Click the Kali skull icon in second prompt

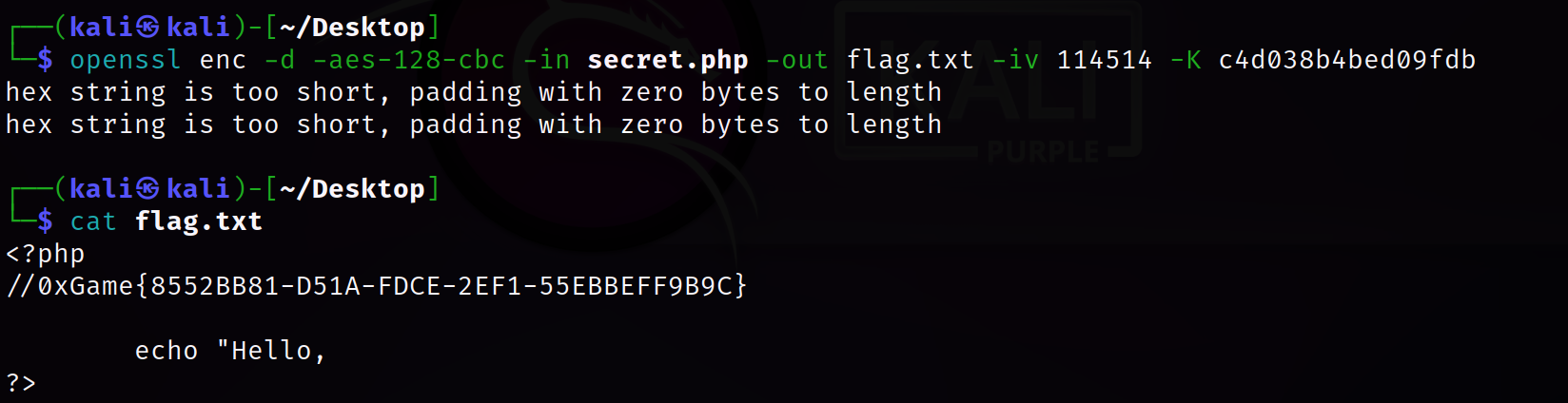[x=147, y=189]
